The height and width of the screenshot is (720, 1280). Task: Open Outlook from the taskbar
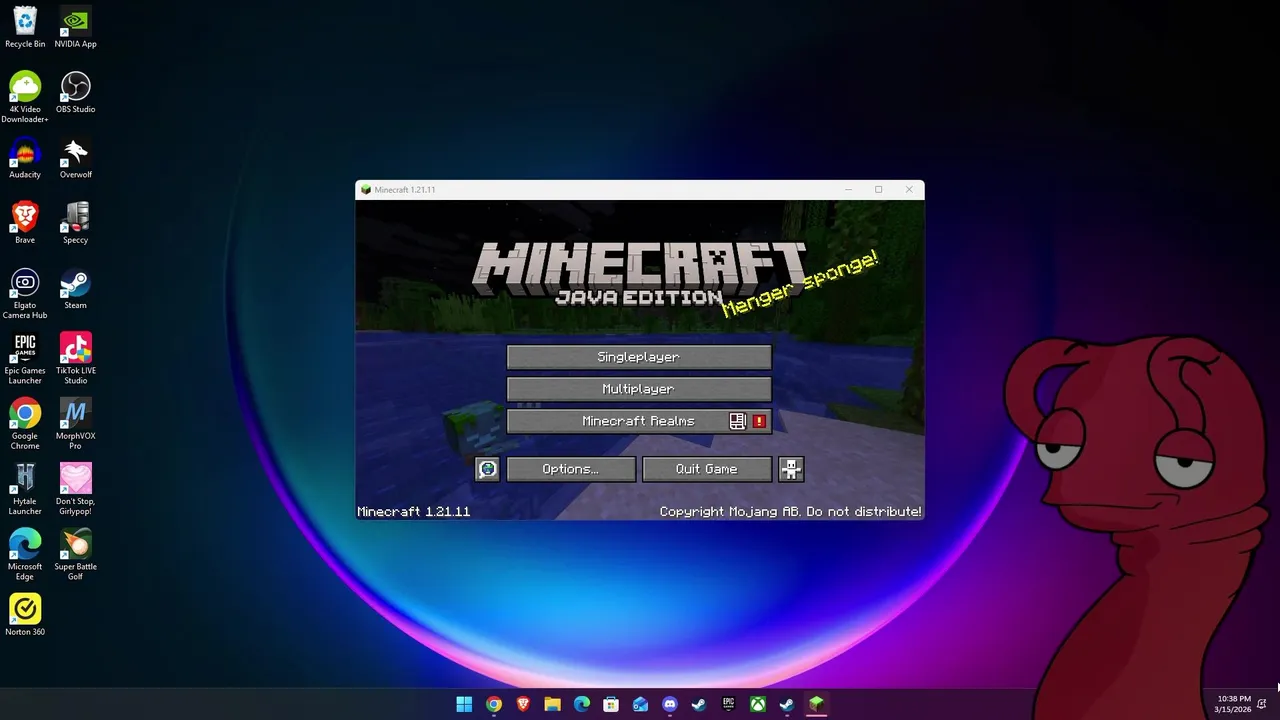(x=640, y=705)
